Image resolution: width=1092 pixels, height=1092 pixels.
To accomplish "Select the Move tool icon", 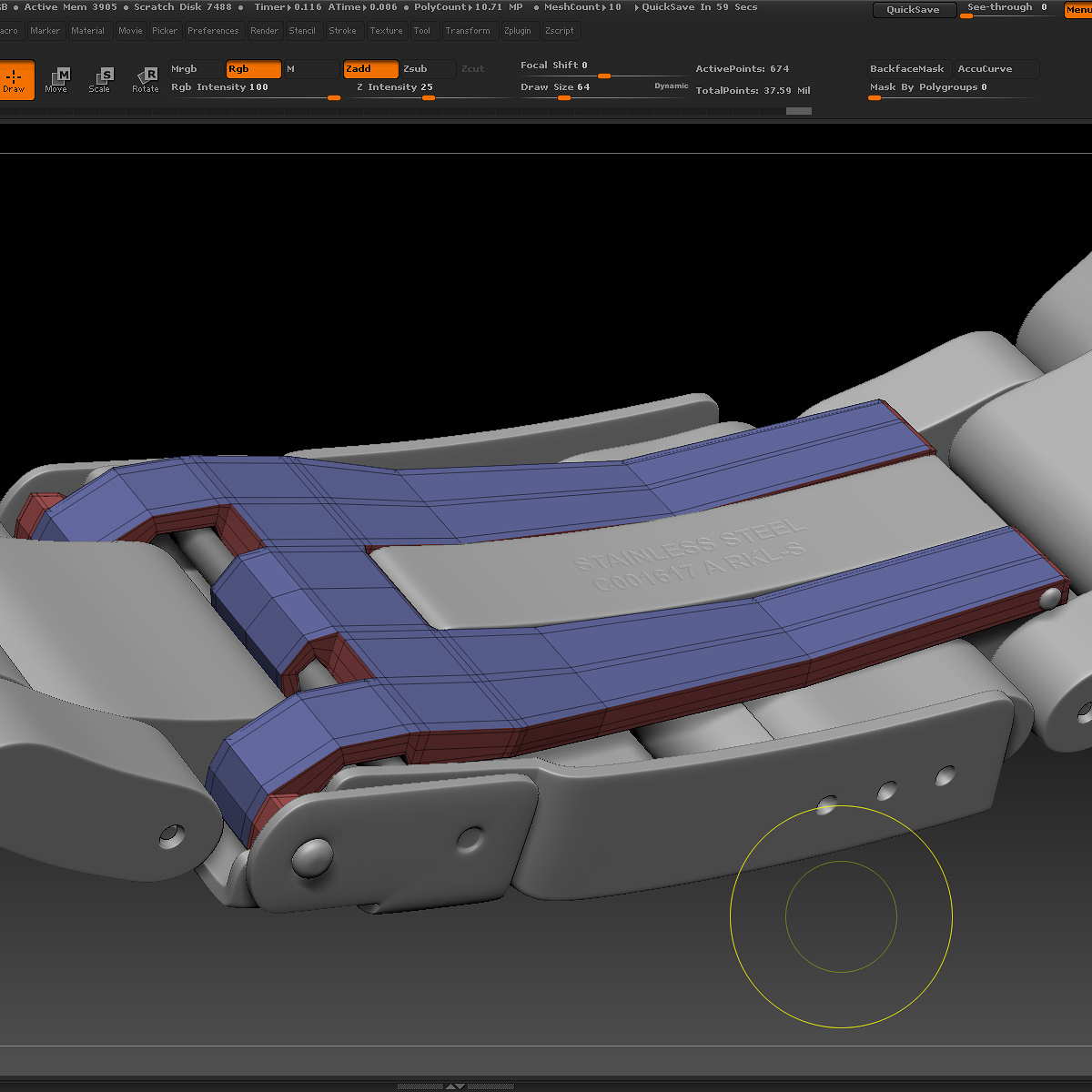I will tap(56, 80).
